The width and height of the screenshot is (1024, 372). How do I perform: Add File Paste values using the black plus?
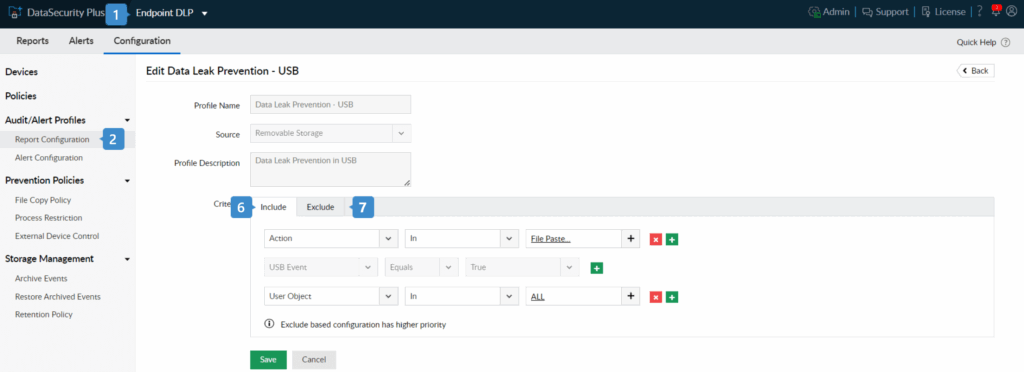click(x=631, y=239)
